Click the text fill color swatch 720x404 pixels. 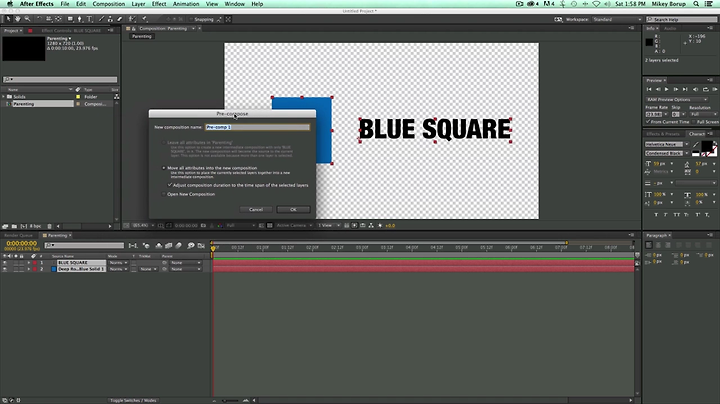706,146
